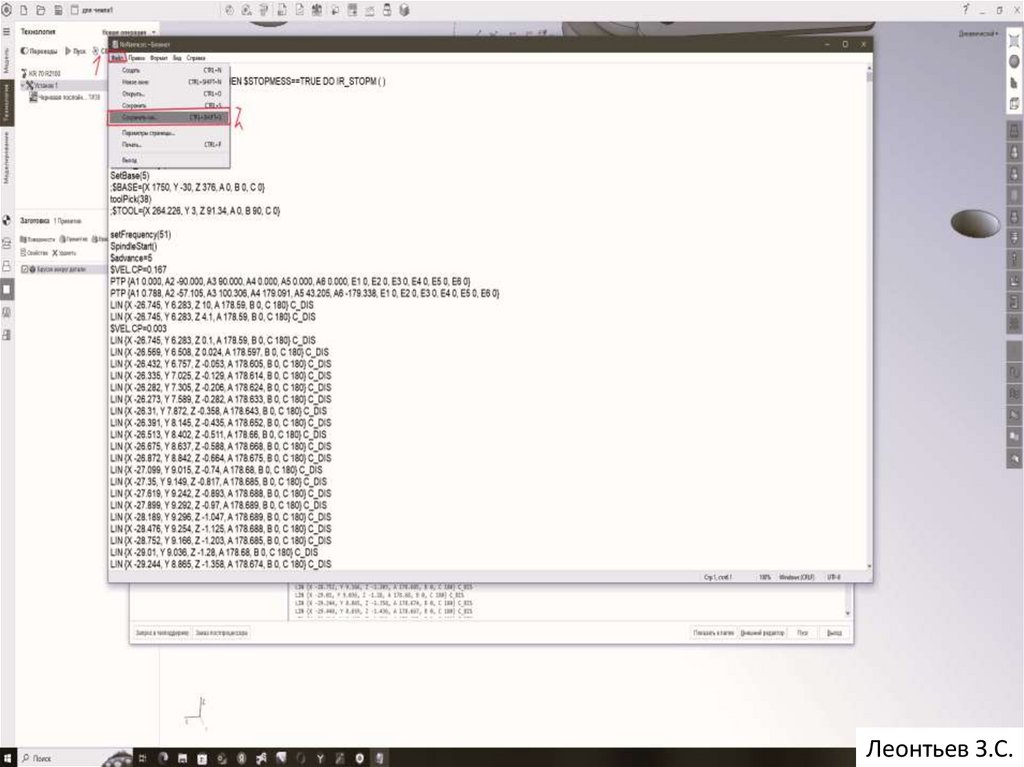Image resolution: width=1024 pixels, height=767 pixels.
Task: Click the 'toolPick(38)' line in Notepad
Action: [x=131, y=199]
